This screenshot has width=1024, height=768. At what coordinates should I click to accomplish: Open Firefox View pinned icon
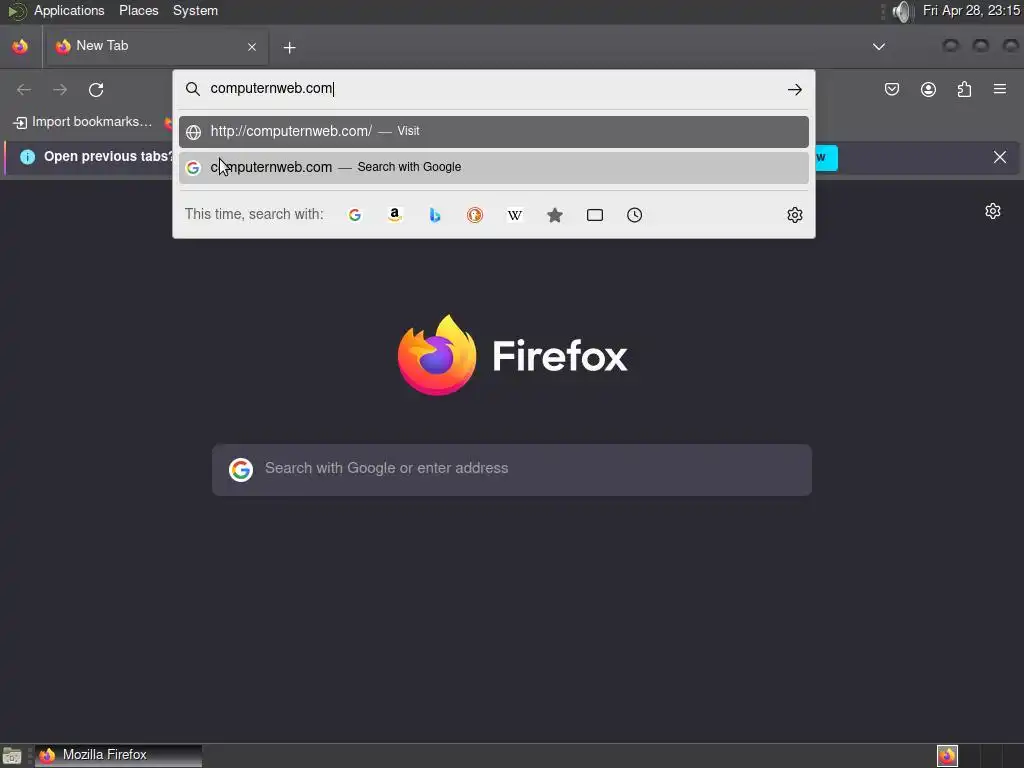(20, 46)
